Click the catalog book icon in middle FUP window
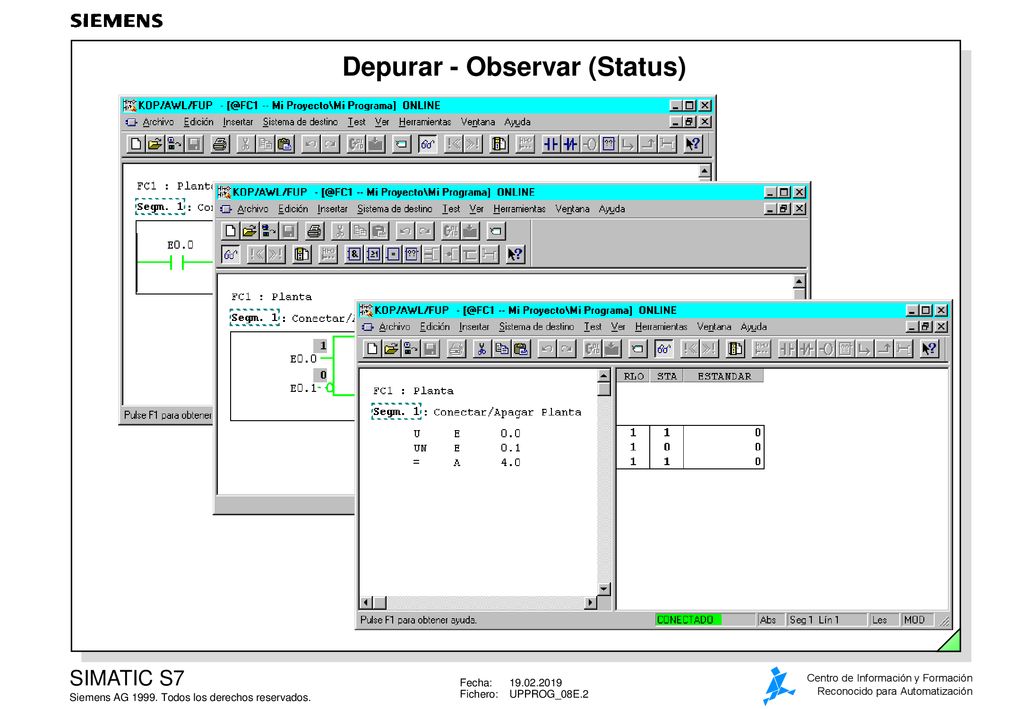The height and width of the screenshot is (709, 1024). (302, 254)
